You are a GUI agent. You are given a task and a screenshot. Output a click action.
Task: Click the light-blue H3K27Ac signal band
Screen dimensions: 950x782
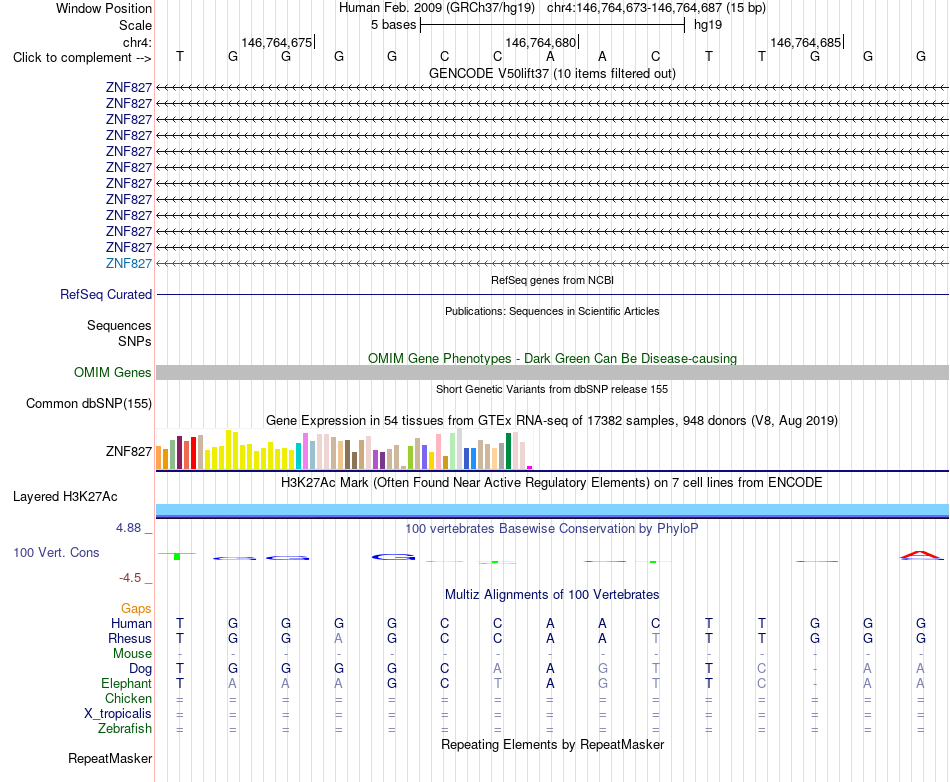click(552, 509)
